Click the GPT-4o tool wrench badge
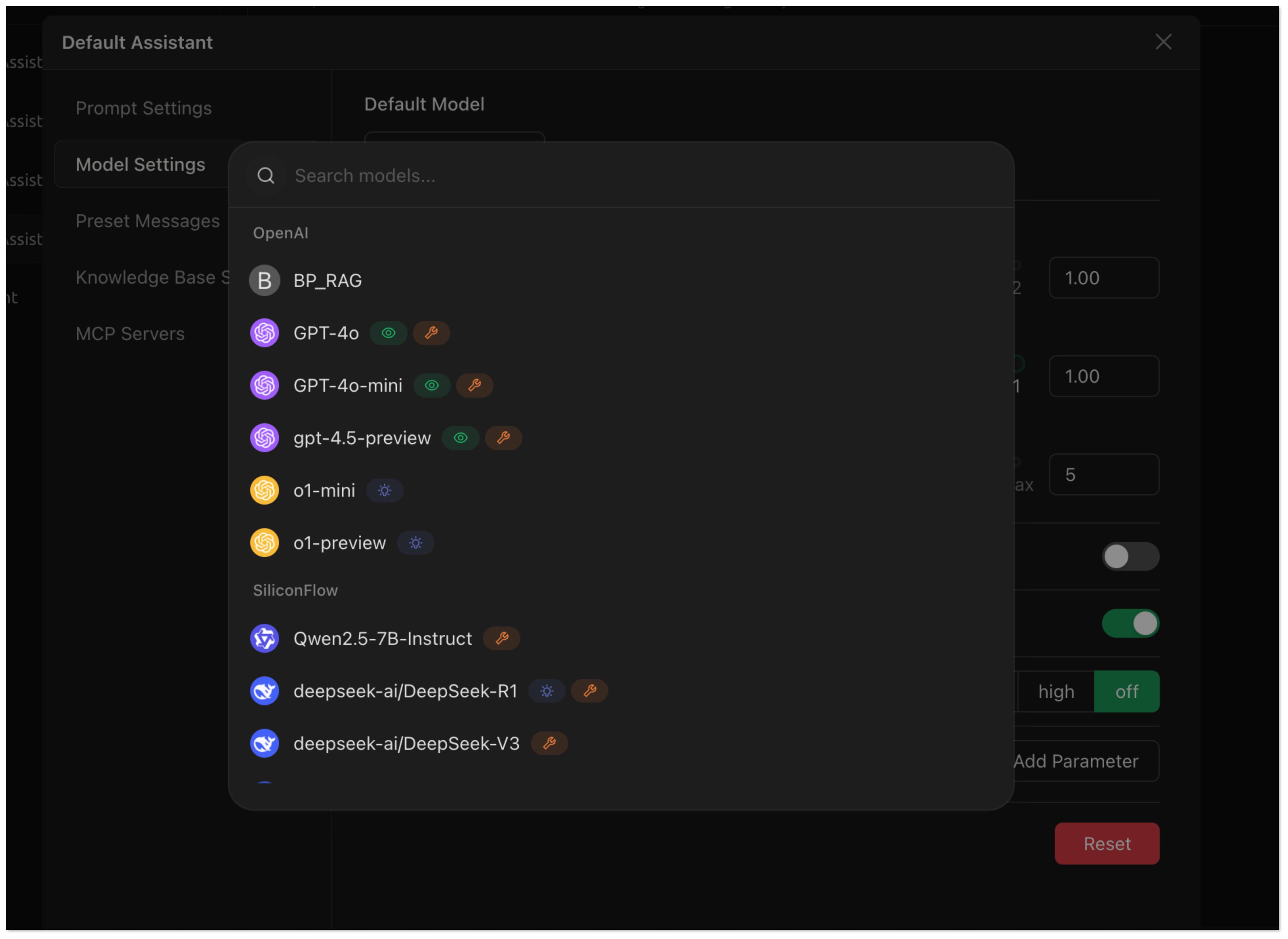 pyautogui.click(x=432, y=333)
